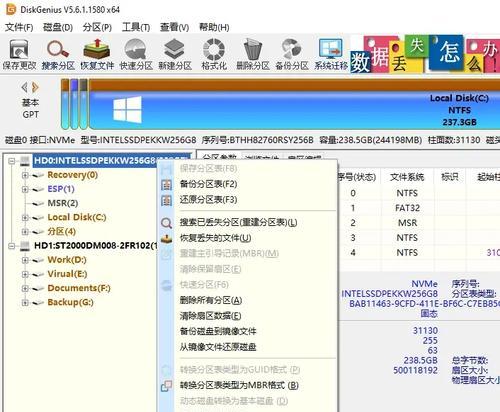
Task: Choose the 新建分区 toolbar icon
Action: (175, 54)
